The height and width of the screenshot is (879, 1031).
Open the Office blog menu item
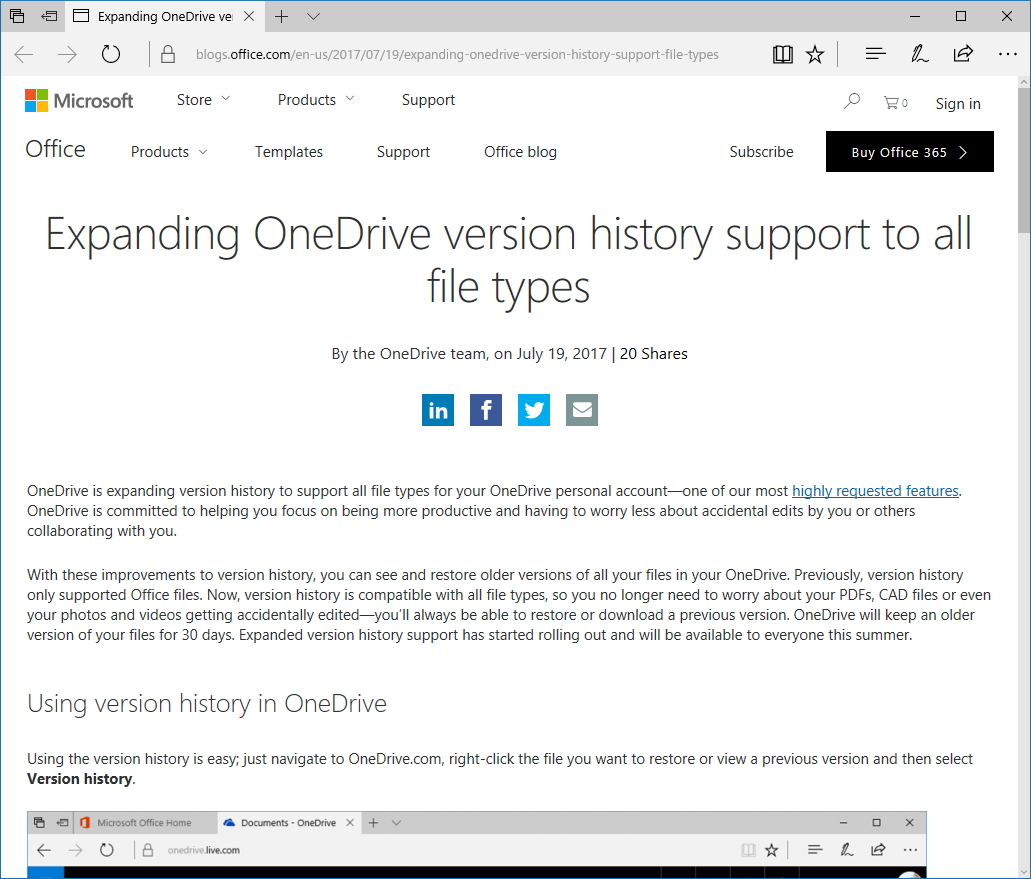(520, 152)
